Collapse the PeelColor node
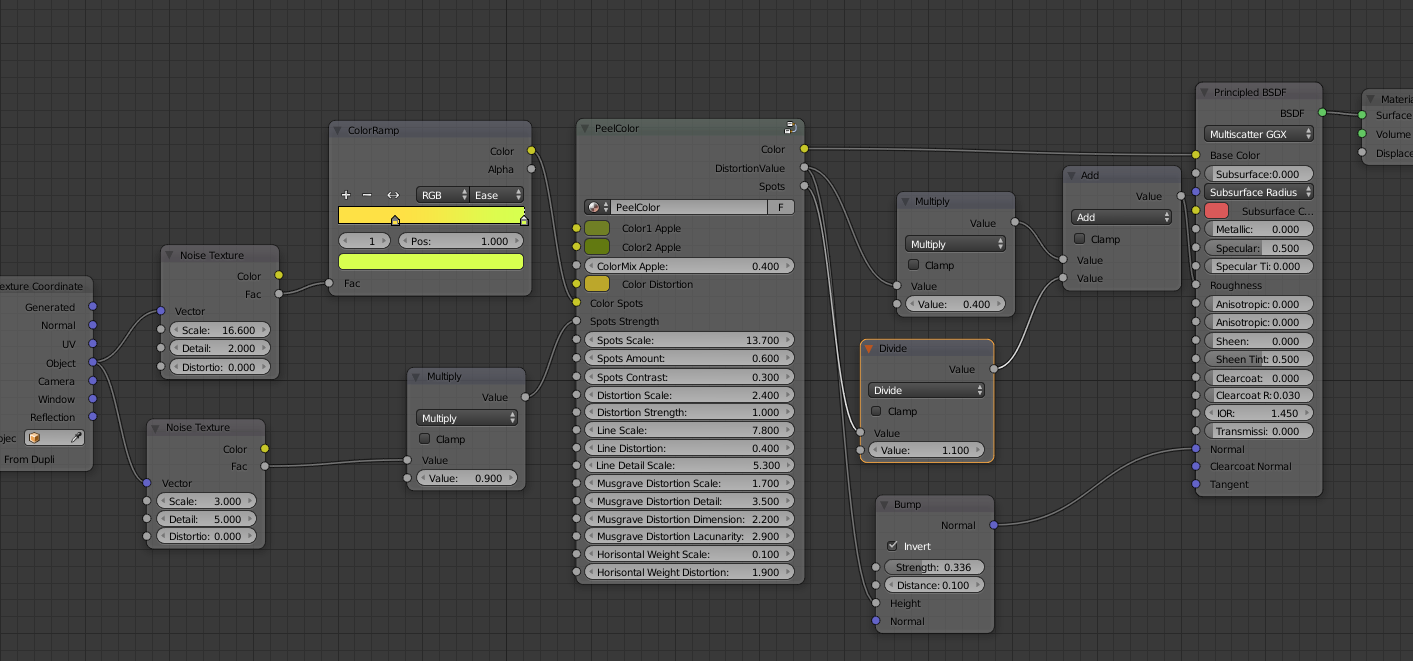Image resolution: width=1413 pixels, height=661 pixels. click(585, 128)
